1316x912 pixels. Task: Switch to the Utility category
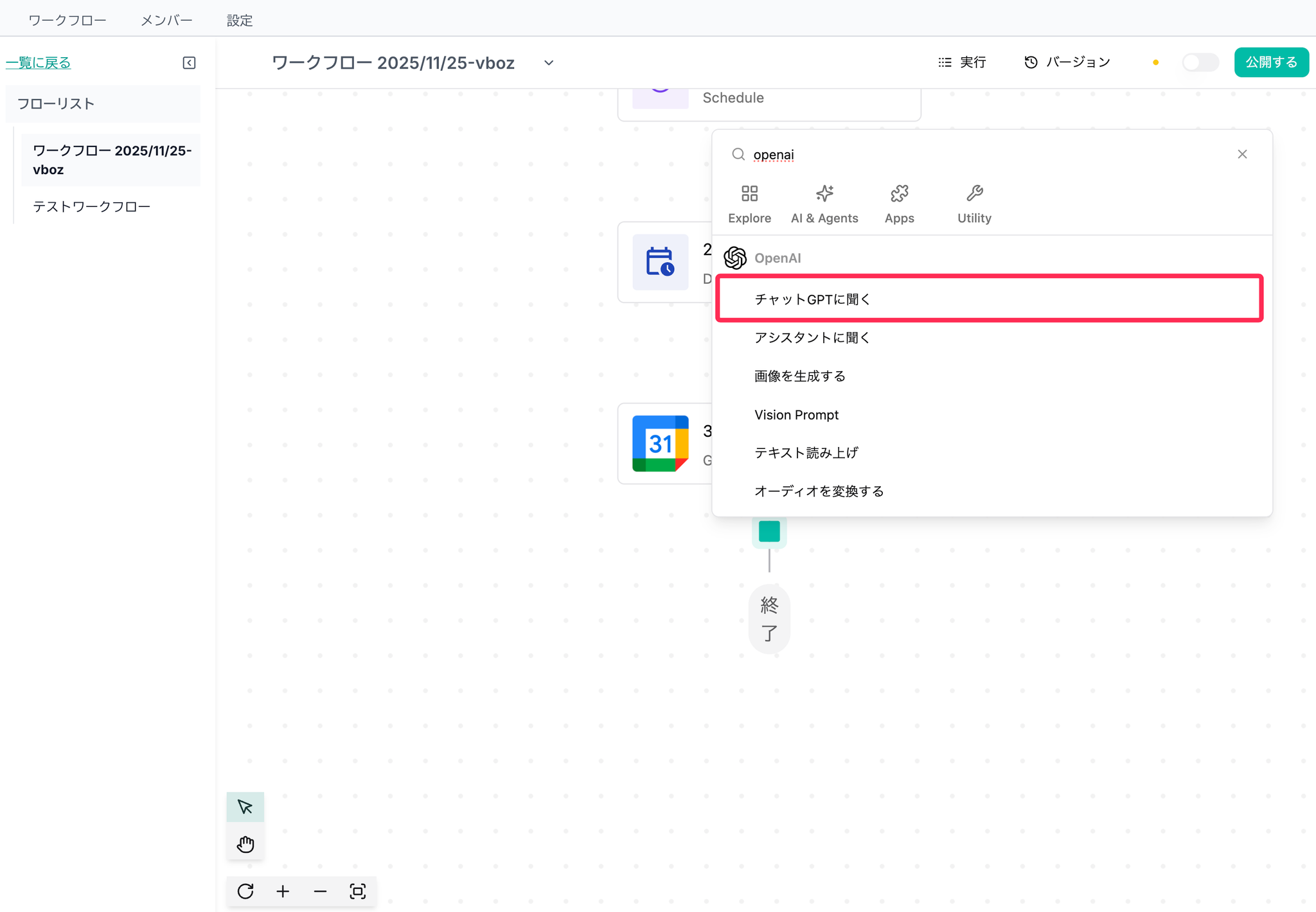click(974, 204)
